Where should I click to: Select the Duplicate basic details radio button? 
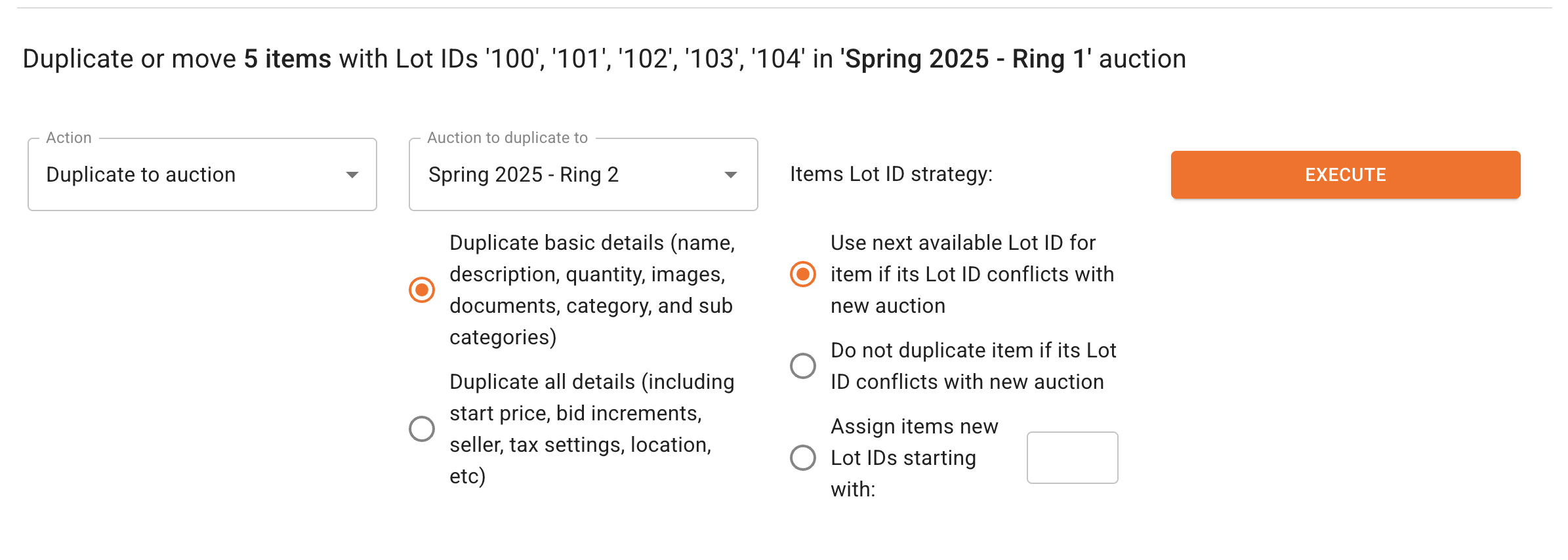click(x=422, y=290)
